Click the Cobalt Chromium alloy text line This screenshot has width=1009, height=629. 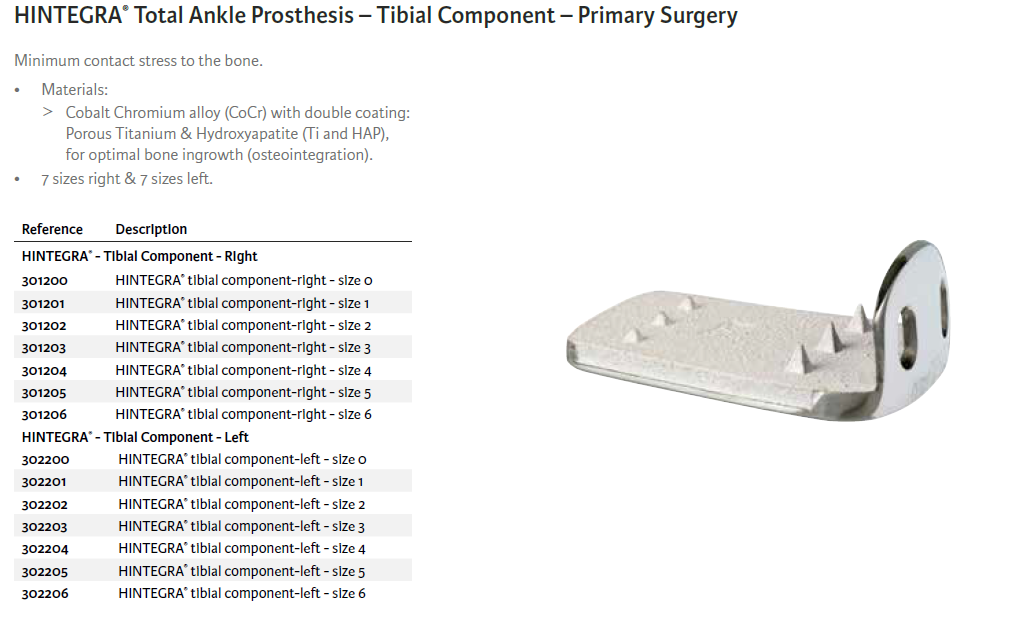(238, 113)
